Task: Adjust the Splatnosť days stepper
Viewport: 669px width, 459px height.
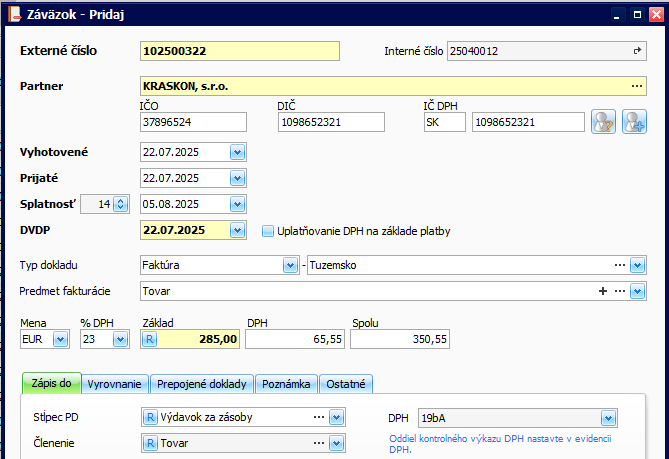Action: point(121,204)
